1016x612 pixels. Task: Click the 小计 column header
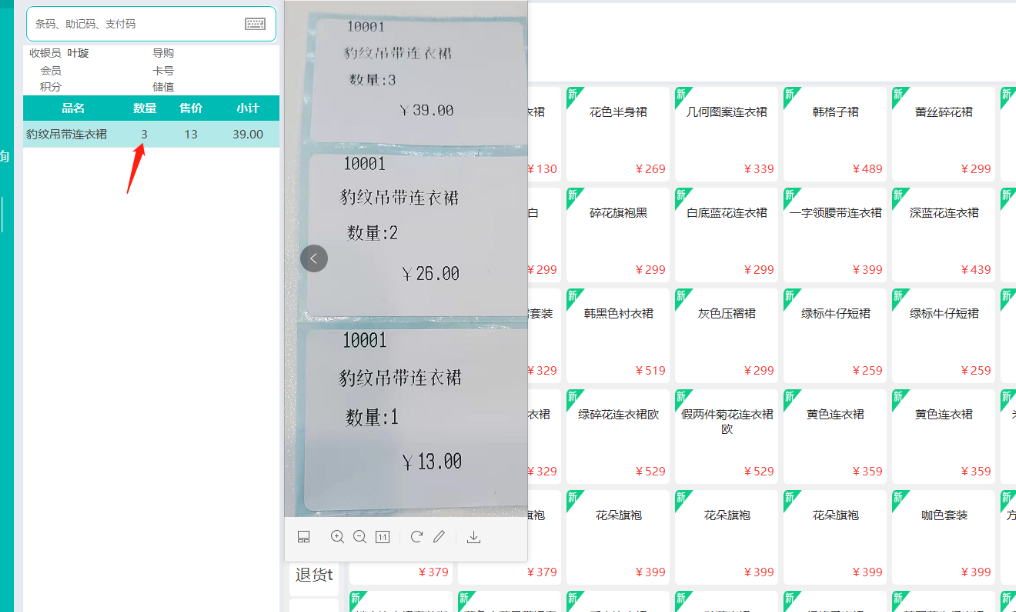pos(248,108)
